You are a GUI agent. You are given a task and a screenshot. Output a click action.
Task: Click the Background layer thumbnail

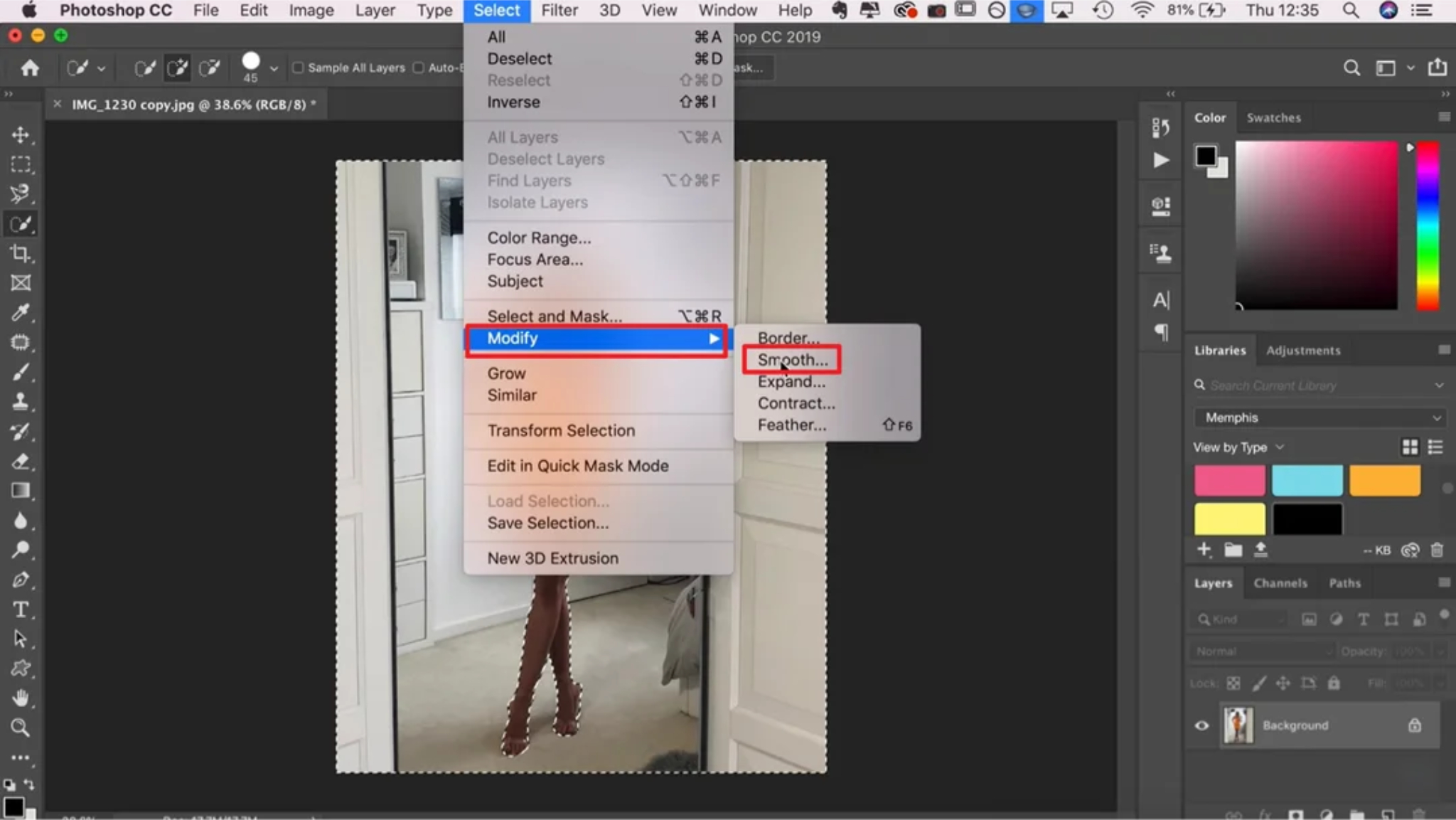coord(1238,725)
